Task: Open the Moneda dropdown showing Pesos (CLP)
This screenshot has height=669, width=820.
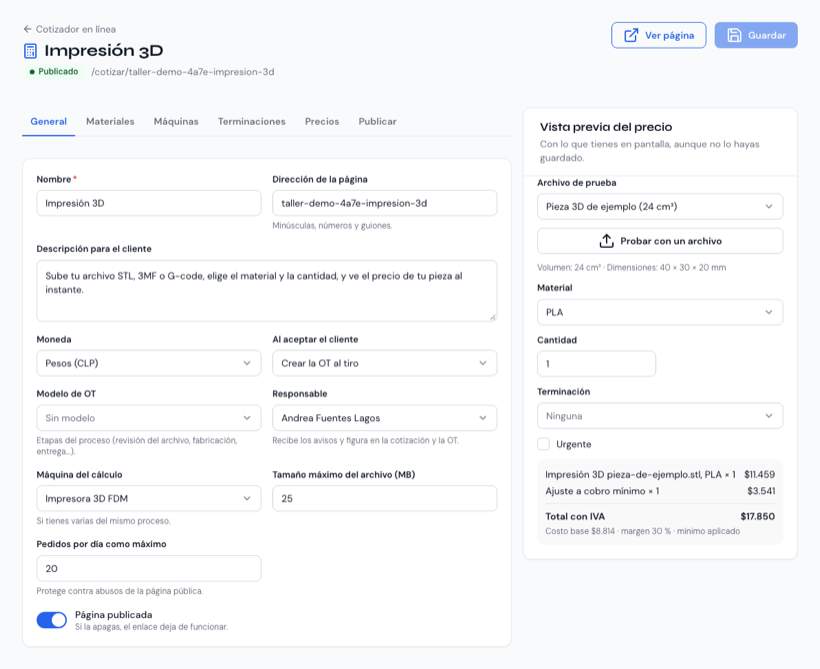Action: 149,363
